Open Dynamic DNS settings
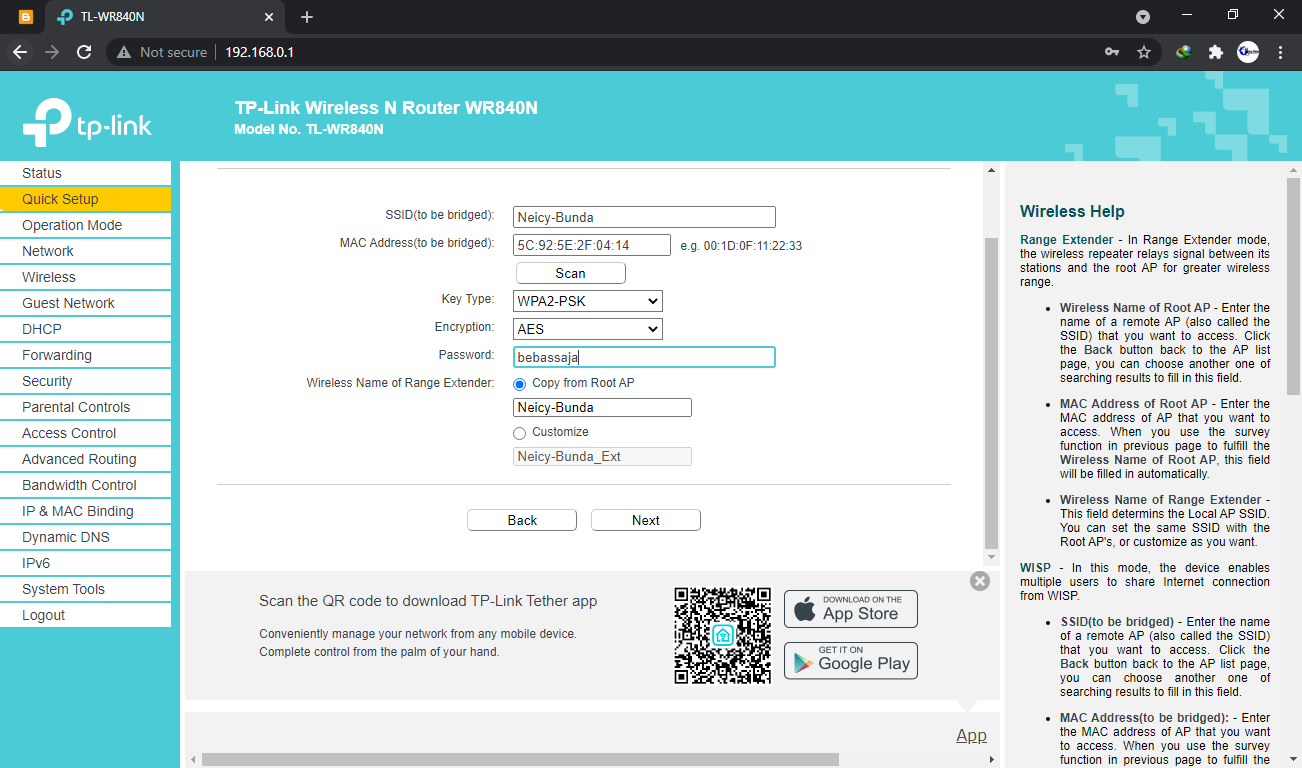The width and height of the screenshot is (1302, 768). (85, 537)
